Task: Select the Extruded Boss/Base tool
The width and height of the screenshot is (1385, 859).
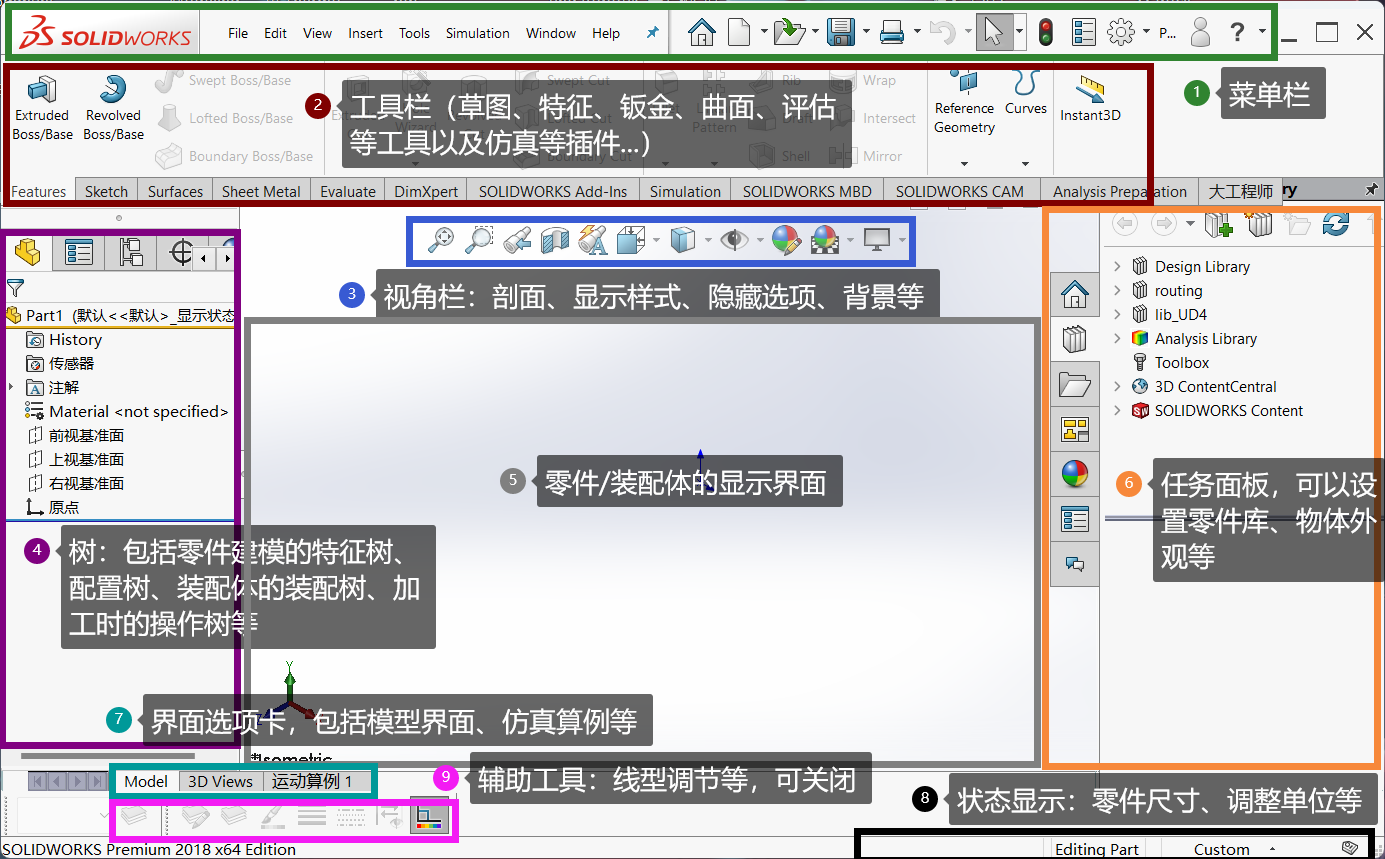Action: pyautogui.click(x=41, y=108)
